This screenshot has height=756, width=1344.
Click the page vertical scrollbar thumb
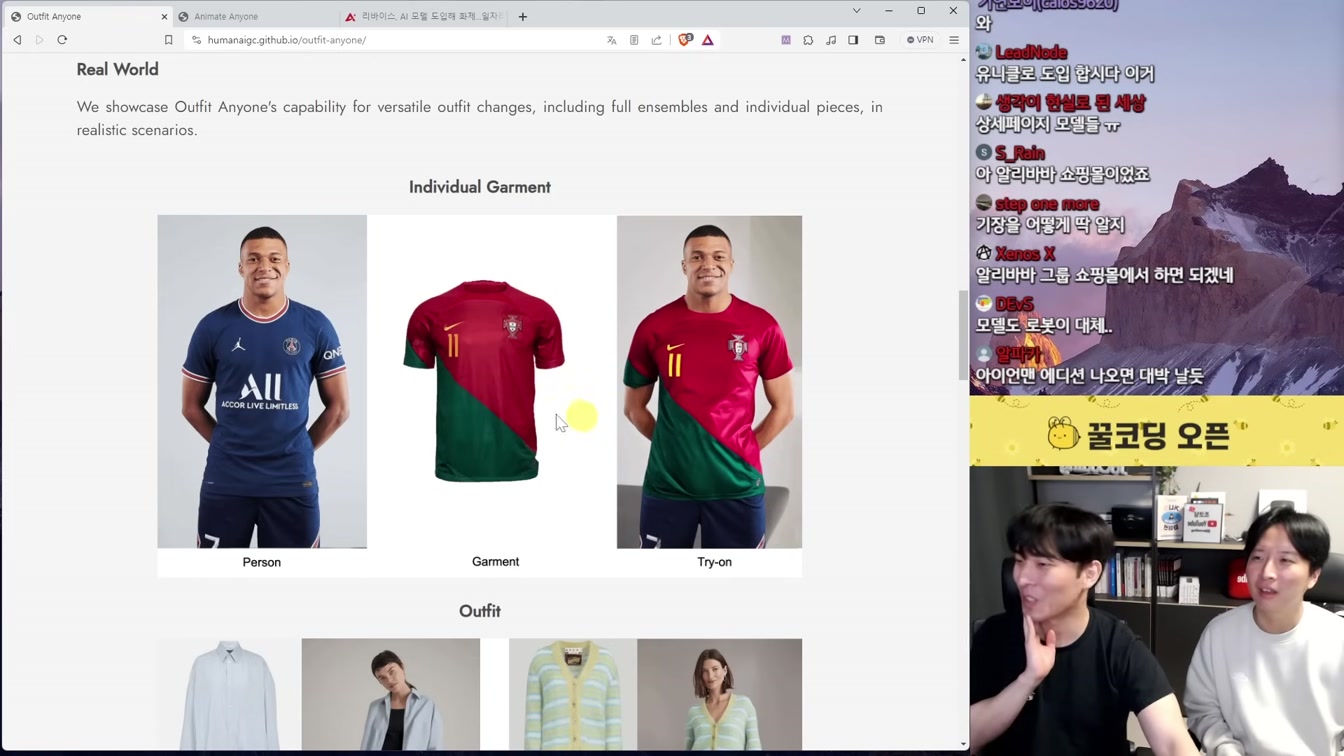point(963,335)
